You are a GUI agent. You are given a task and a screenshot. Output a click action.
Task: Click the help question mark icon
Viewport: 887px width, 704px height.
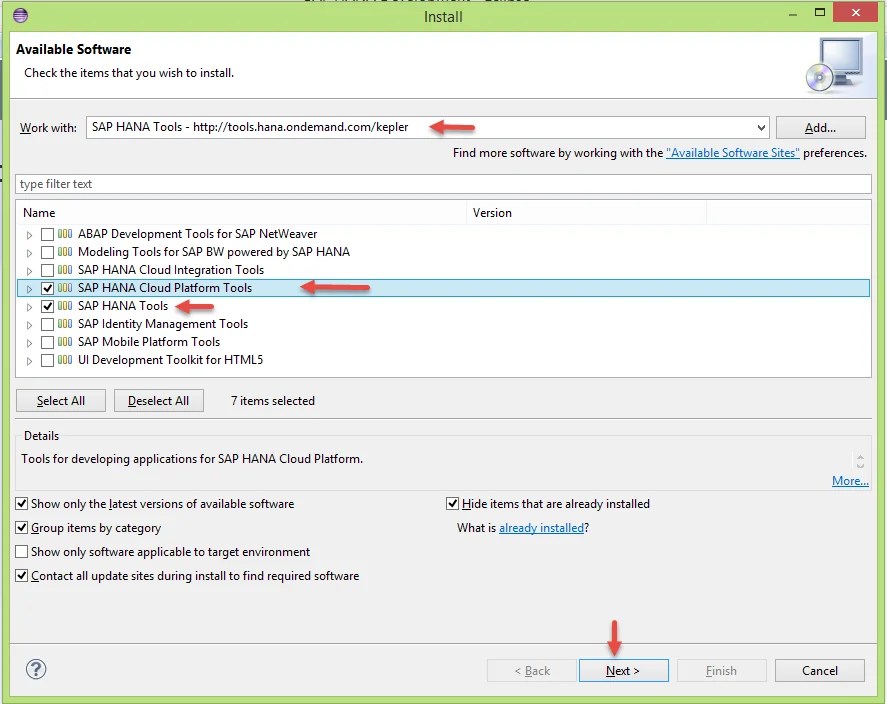click(x=36, y=670)
